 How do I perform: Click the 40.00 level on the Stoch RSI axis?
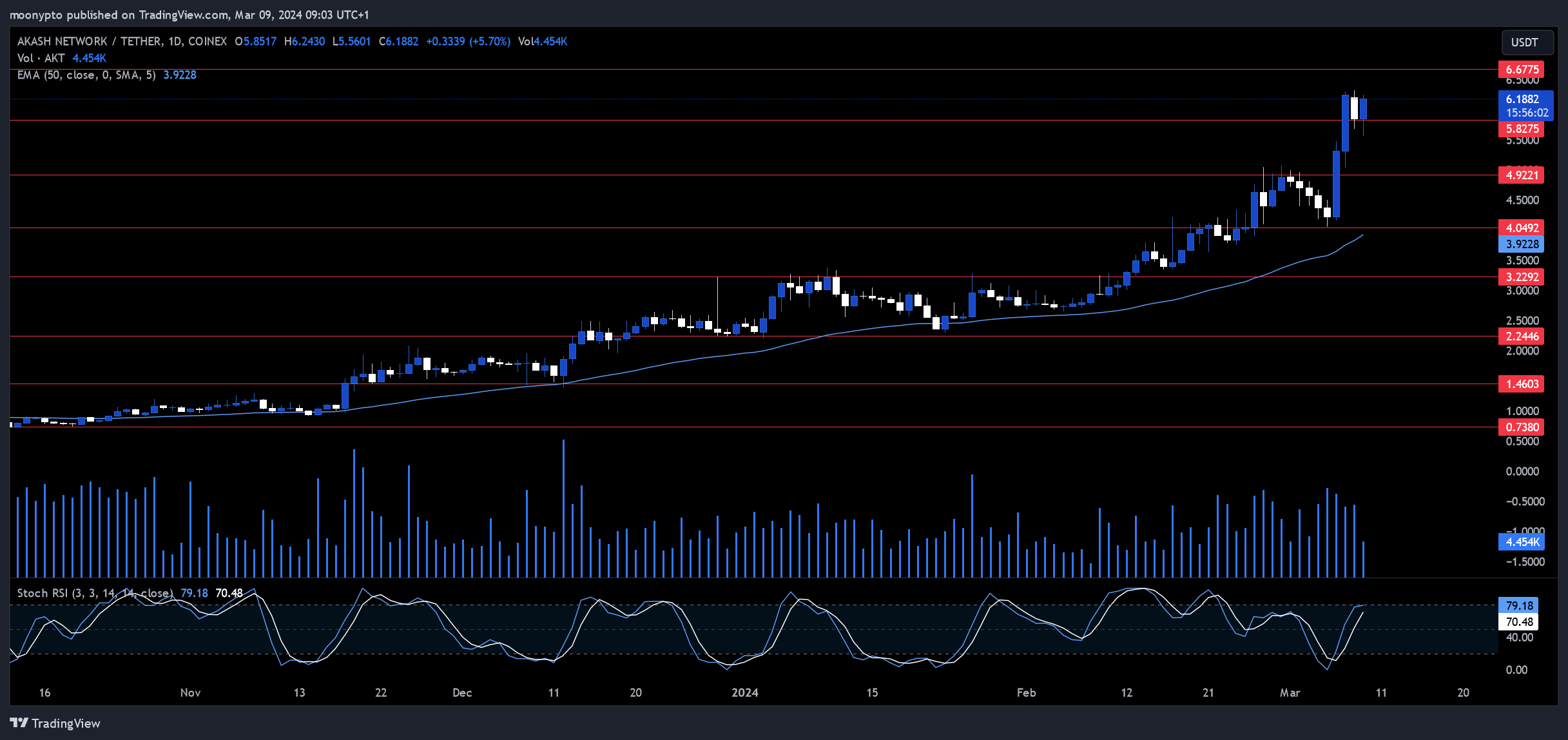(1519, 638)
